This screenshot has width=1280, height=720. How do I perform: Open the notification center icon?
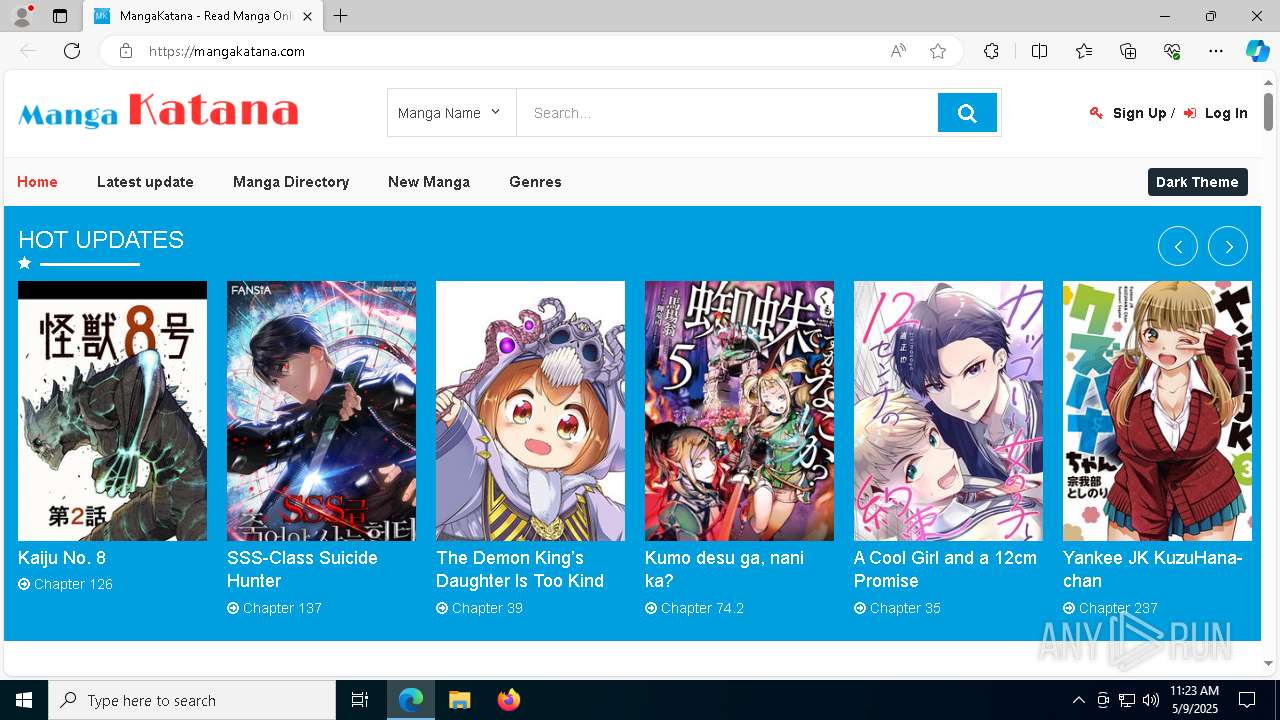(1247, 700)
